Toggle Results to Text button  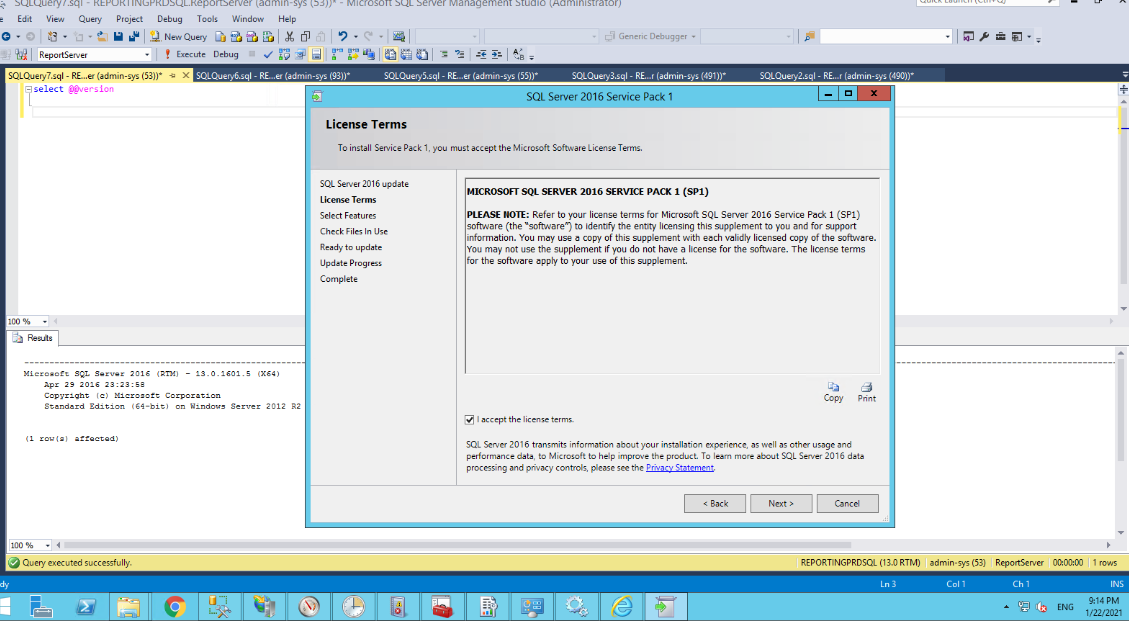pos(390,54)
